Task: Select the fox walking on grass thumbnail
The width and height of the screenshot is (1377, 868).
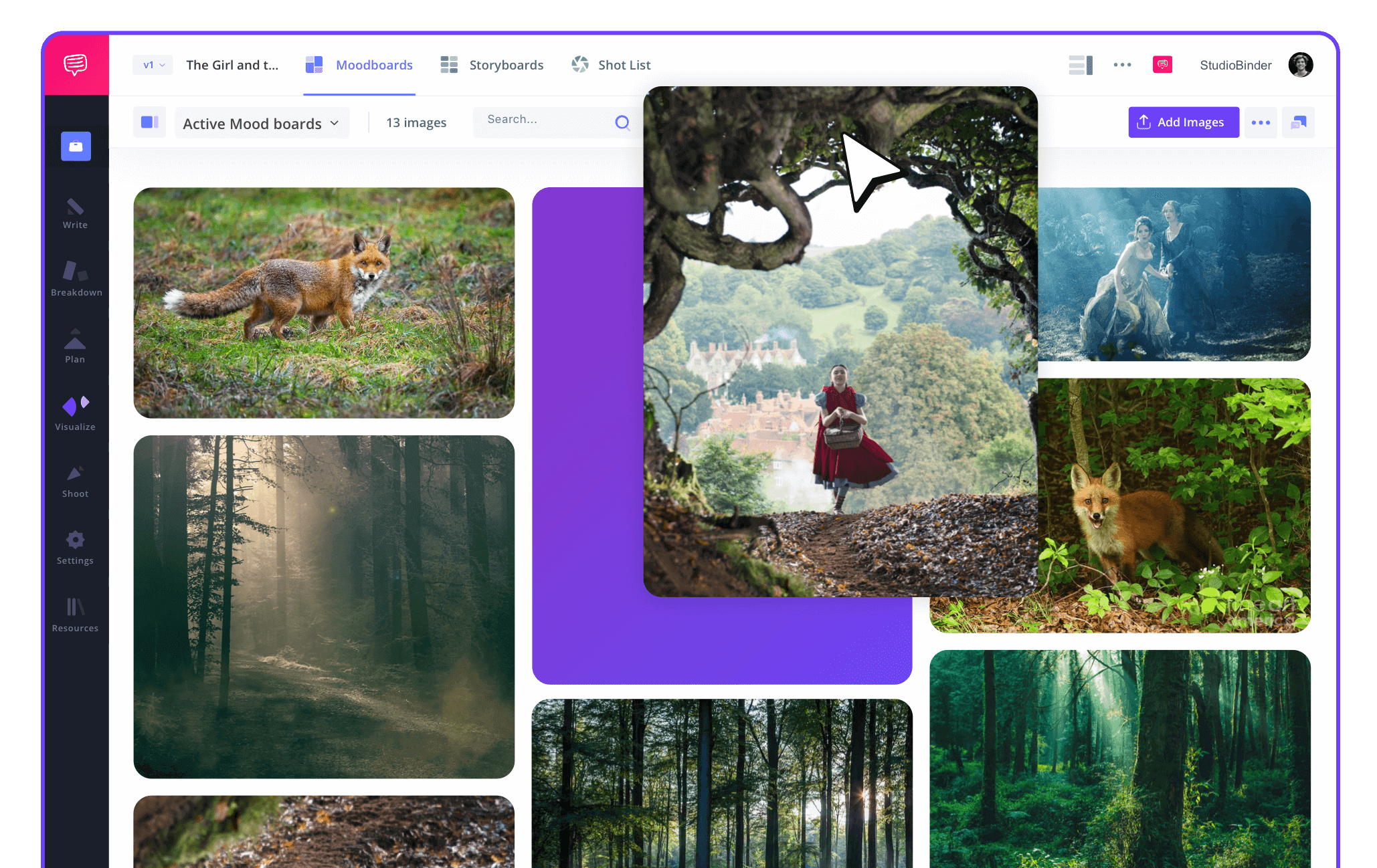Action: coord(324,303)
